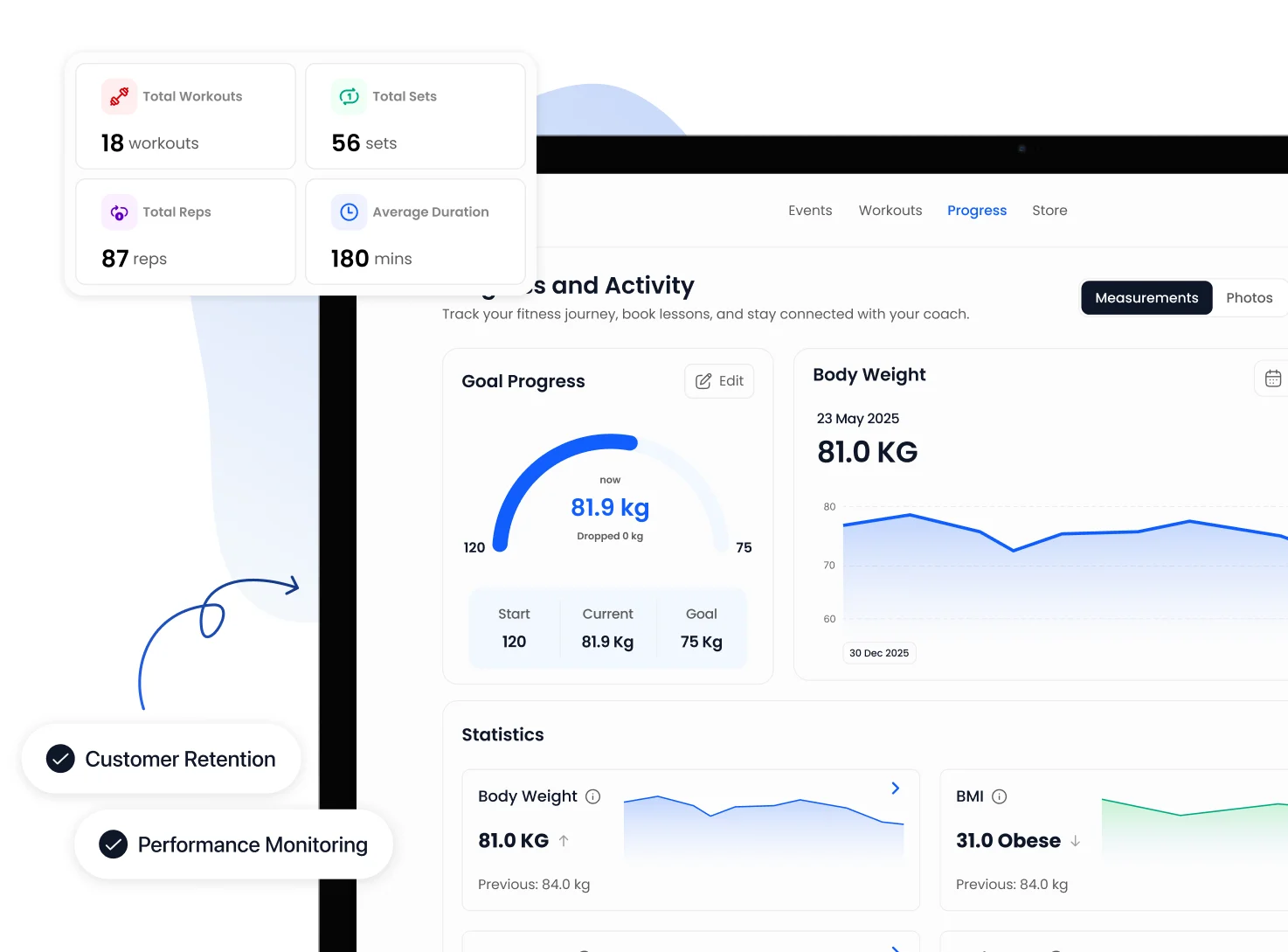1288x952 pixels.
Task: Click Previous: 84.0 kg under BMI
Action: (x=1012, y=885)
